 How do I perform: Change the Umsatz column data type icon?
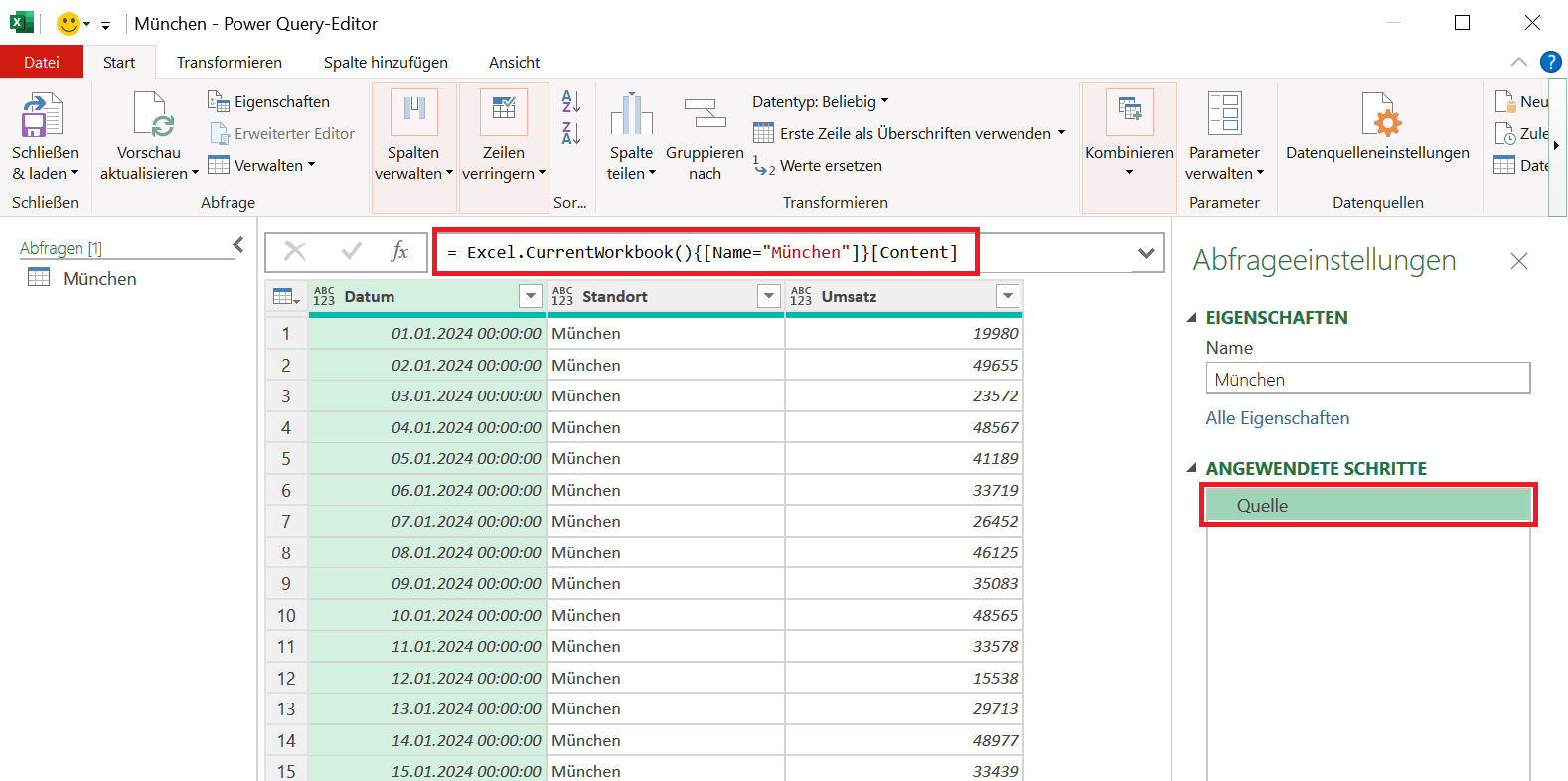pos(801,296)
